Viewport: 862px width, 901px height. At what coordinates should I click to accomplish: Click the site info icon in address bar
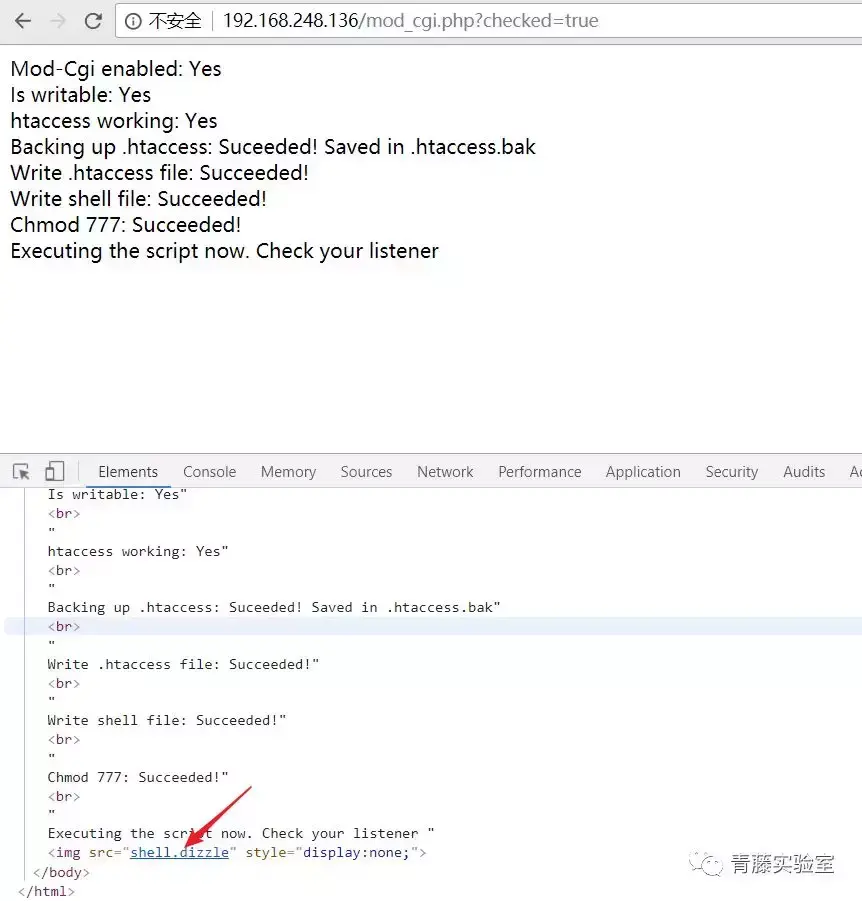pos(133,21)
